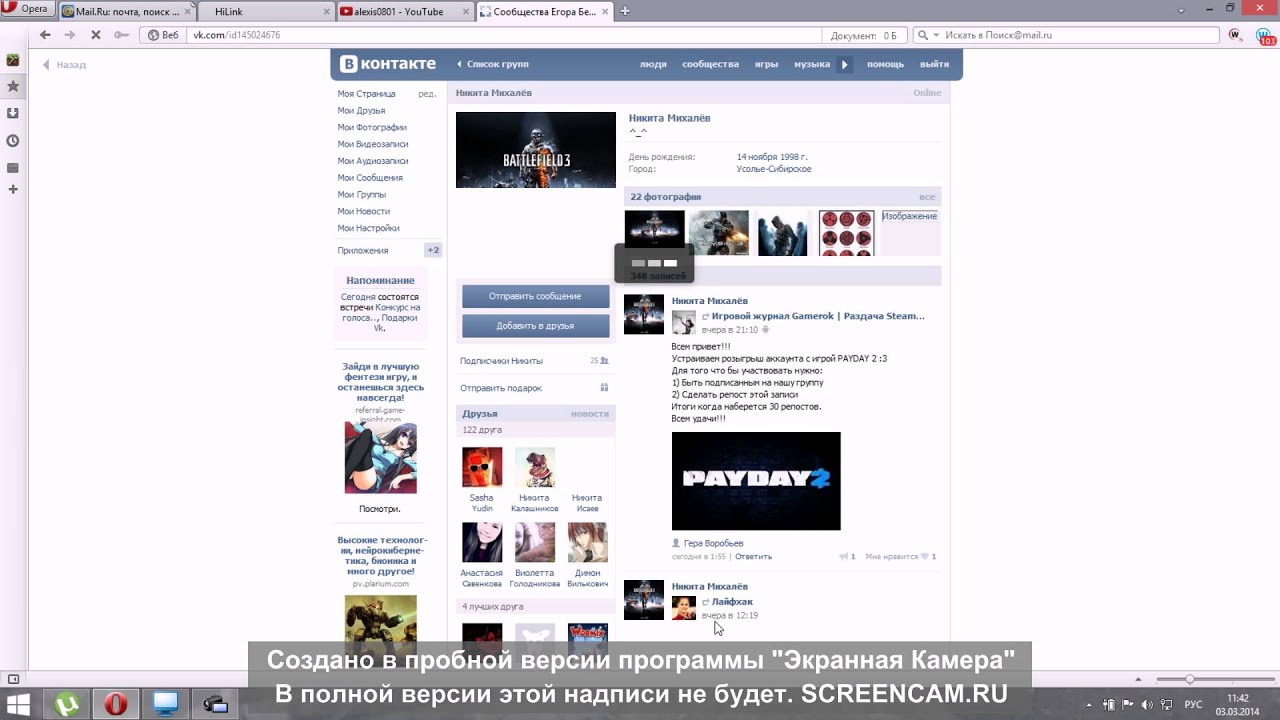Click Добавить в друзья button

click(535, 326)
